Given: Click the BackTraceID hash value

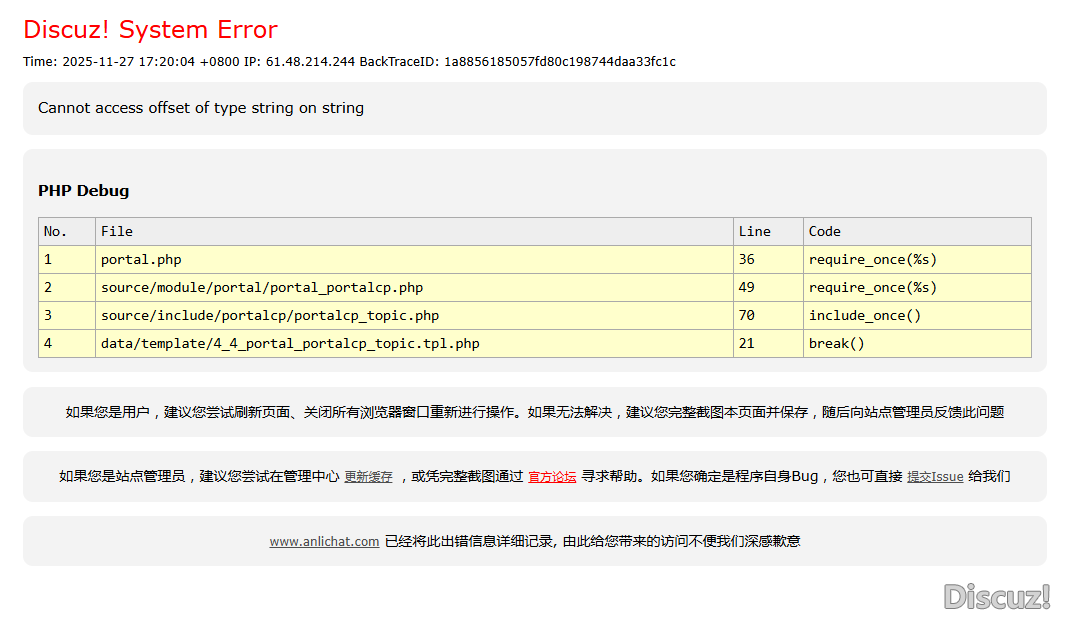Looking at the screenshot, I should point(560,62).
